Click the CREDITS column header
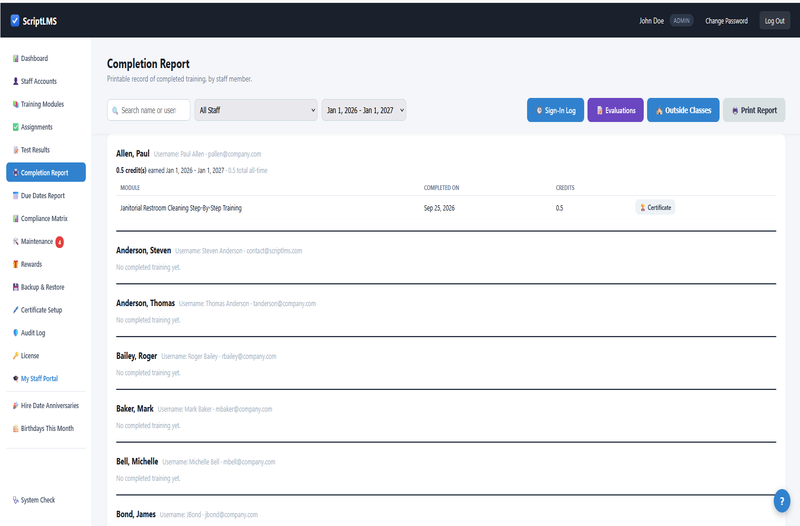This screenshot has height=526, width=800. pyautogui.click(x=565, y=188)
